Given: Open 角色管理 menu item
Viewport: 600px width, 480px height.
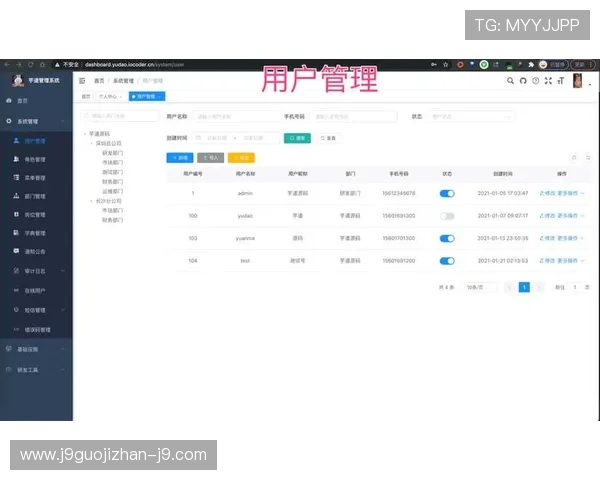Looking at the screenshot, I should tap(36, 159).
